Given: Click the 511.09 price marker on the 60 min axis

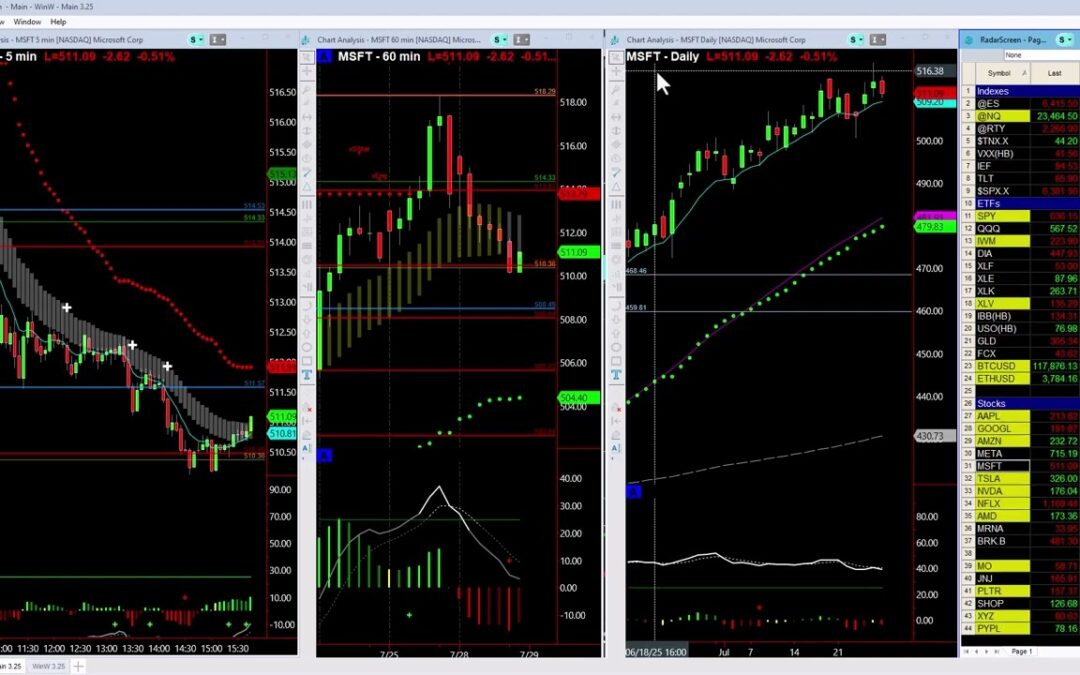Looking at the screenshot, I should pyautogui.click(x=579, y=252).
